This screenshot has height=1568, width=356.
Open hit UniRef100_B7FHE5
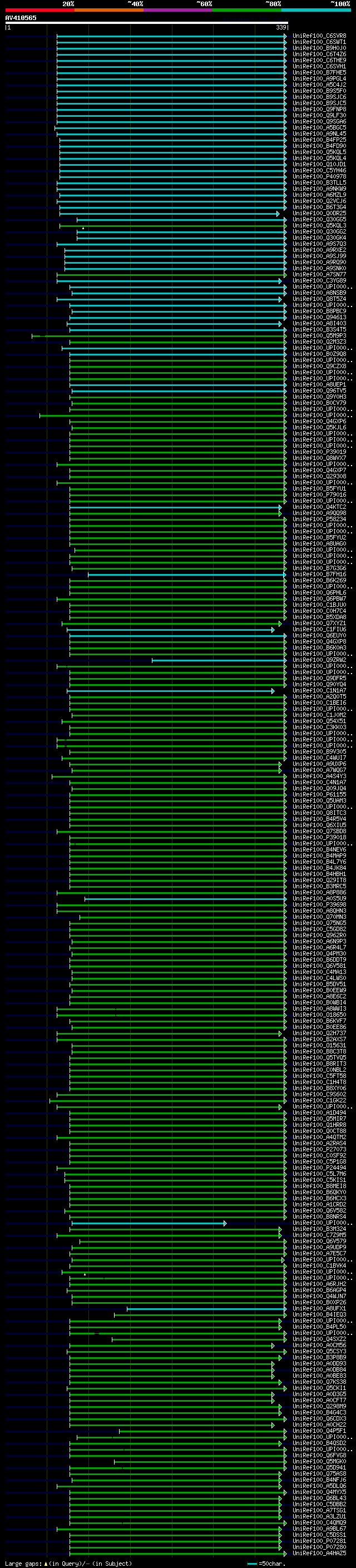click(319, 72)
